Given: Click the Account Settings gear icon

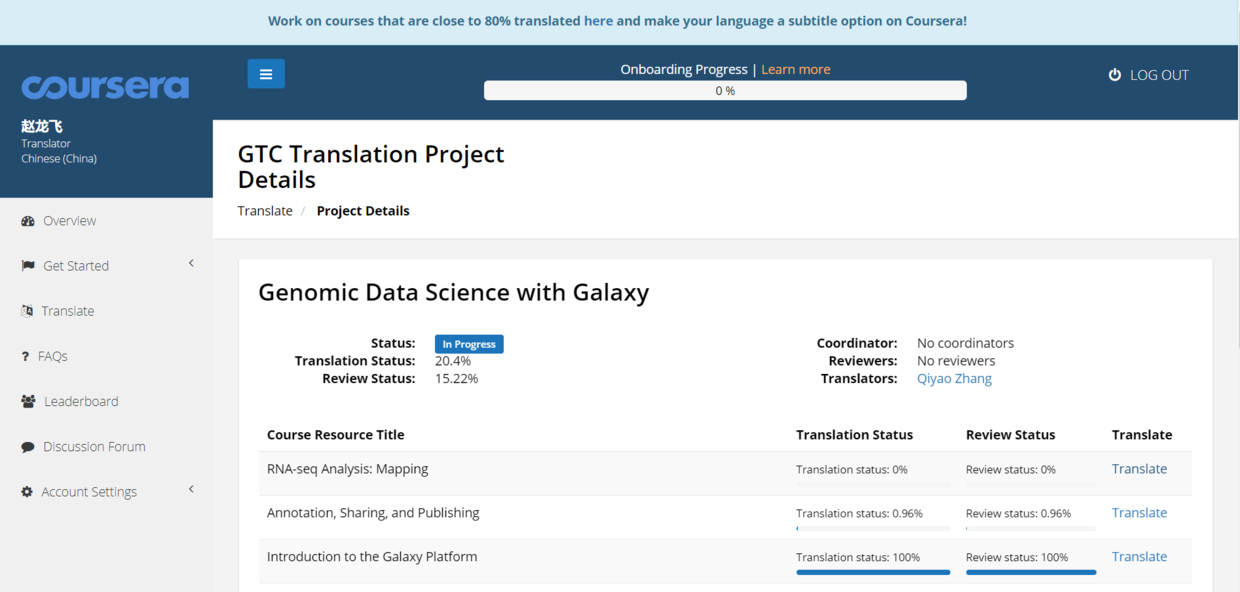Looking at the screenshot, I should tap(27, 492).
